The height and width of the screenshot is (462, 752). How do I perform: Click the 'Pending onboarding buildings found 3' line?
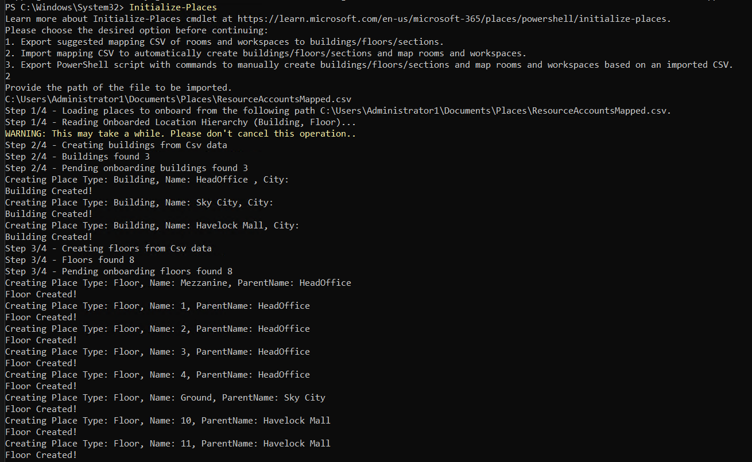tap(126, 168)
